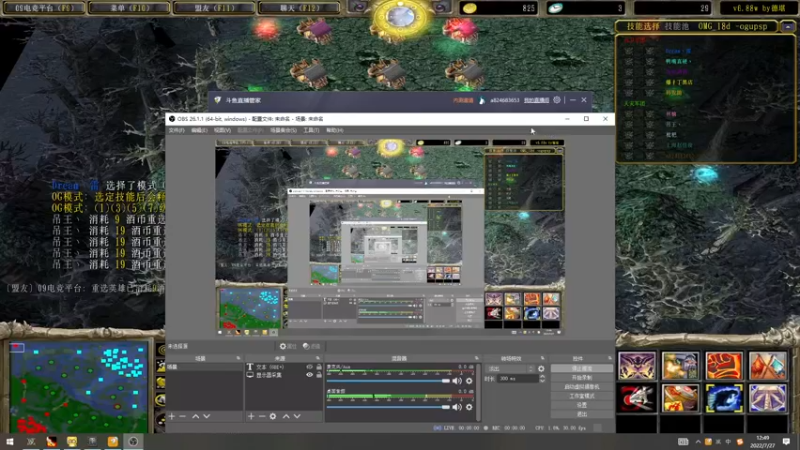Click the source Filters button above docks
The height and width of the screenshot is (450, 800).
point(312,346)
